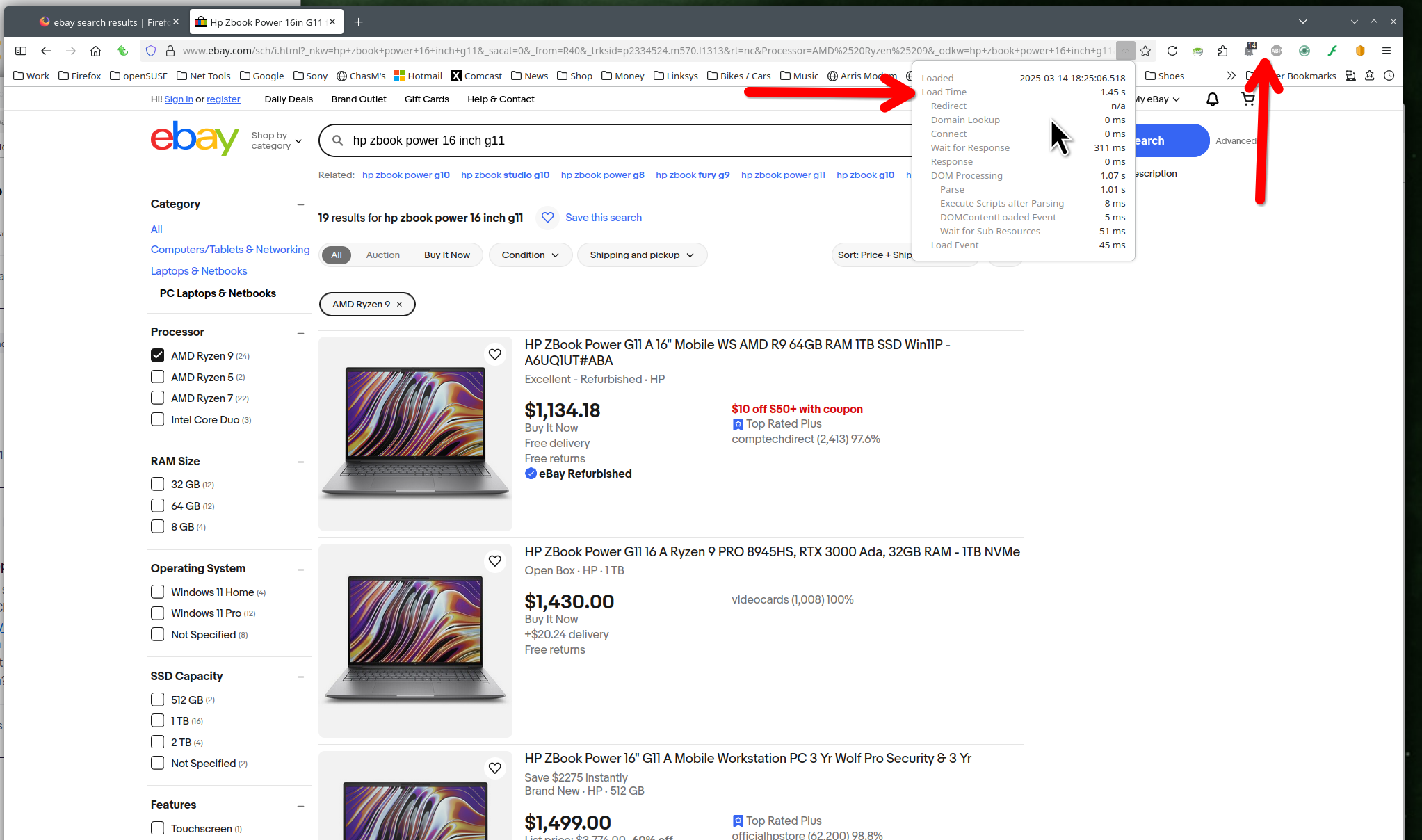Open the Adblock Plus (ABP) extension
The image size is (1422, 840).
point(1277,51)
